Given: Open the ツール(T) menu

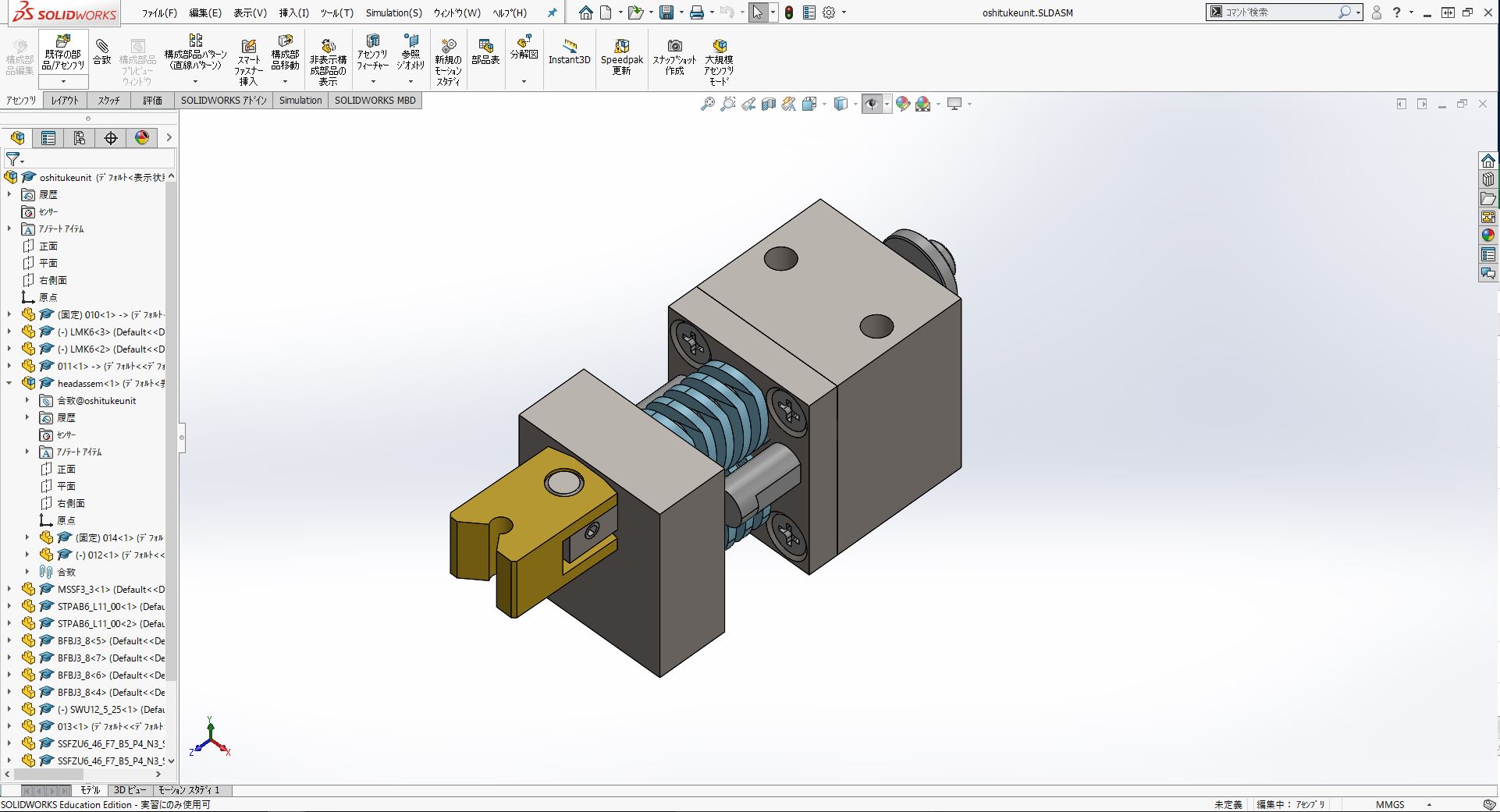Looking at the screenshot, I should [x=336, y=12].
